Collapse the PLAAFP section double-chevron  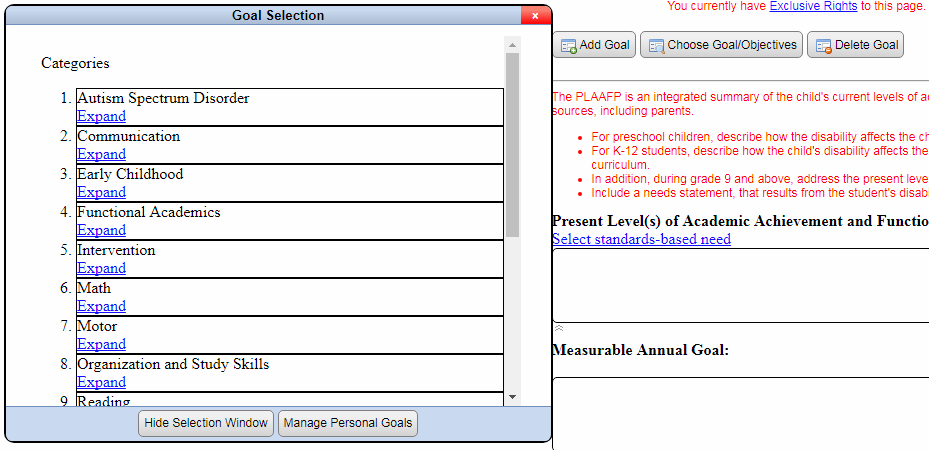(559, 328)
